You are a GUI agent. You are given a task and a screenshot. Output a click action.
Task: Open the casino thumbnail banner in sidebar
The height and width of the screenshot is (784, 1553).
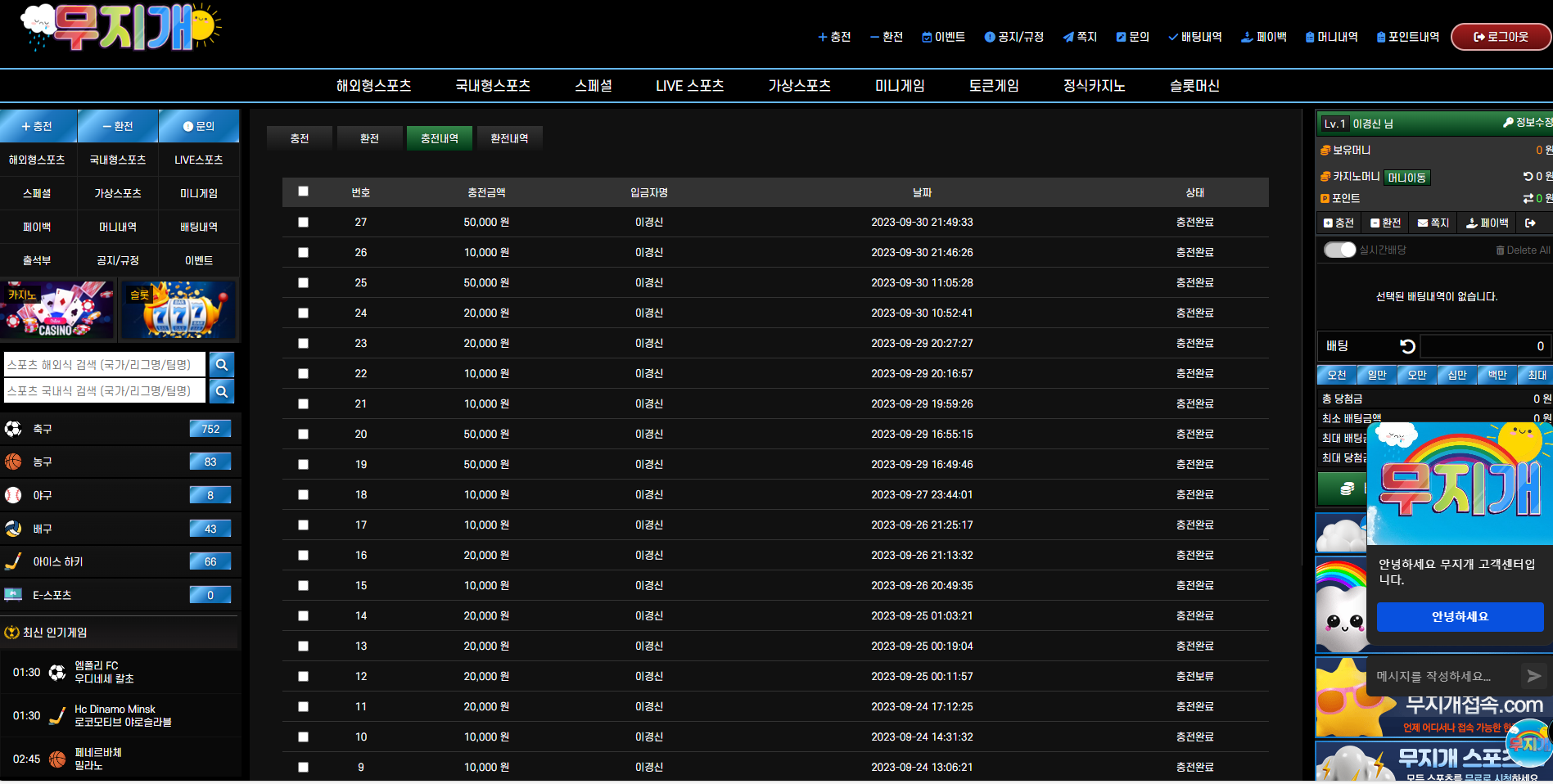tap(58, 310)
